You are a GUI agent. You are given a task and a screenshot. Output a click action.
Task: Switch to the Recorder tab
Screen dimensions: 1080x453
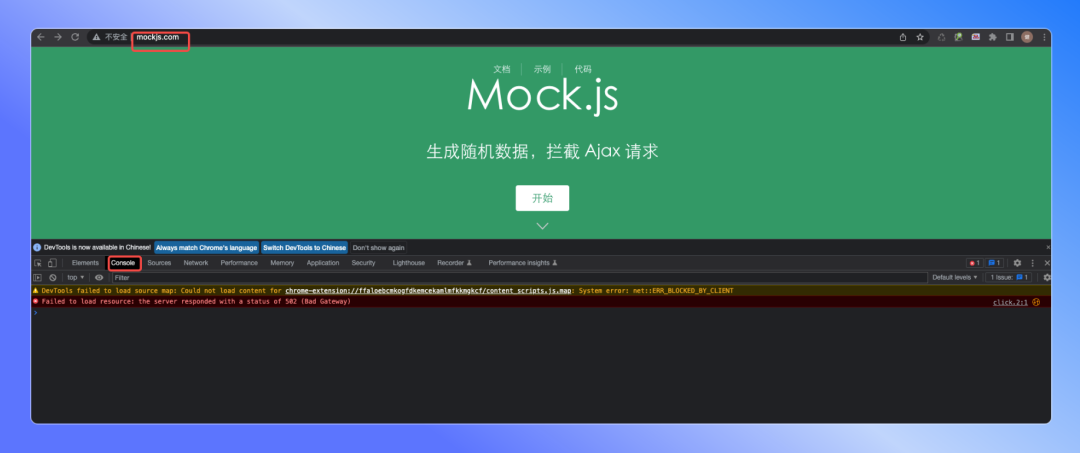pyautogui.click(x=455, y=263)
